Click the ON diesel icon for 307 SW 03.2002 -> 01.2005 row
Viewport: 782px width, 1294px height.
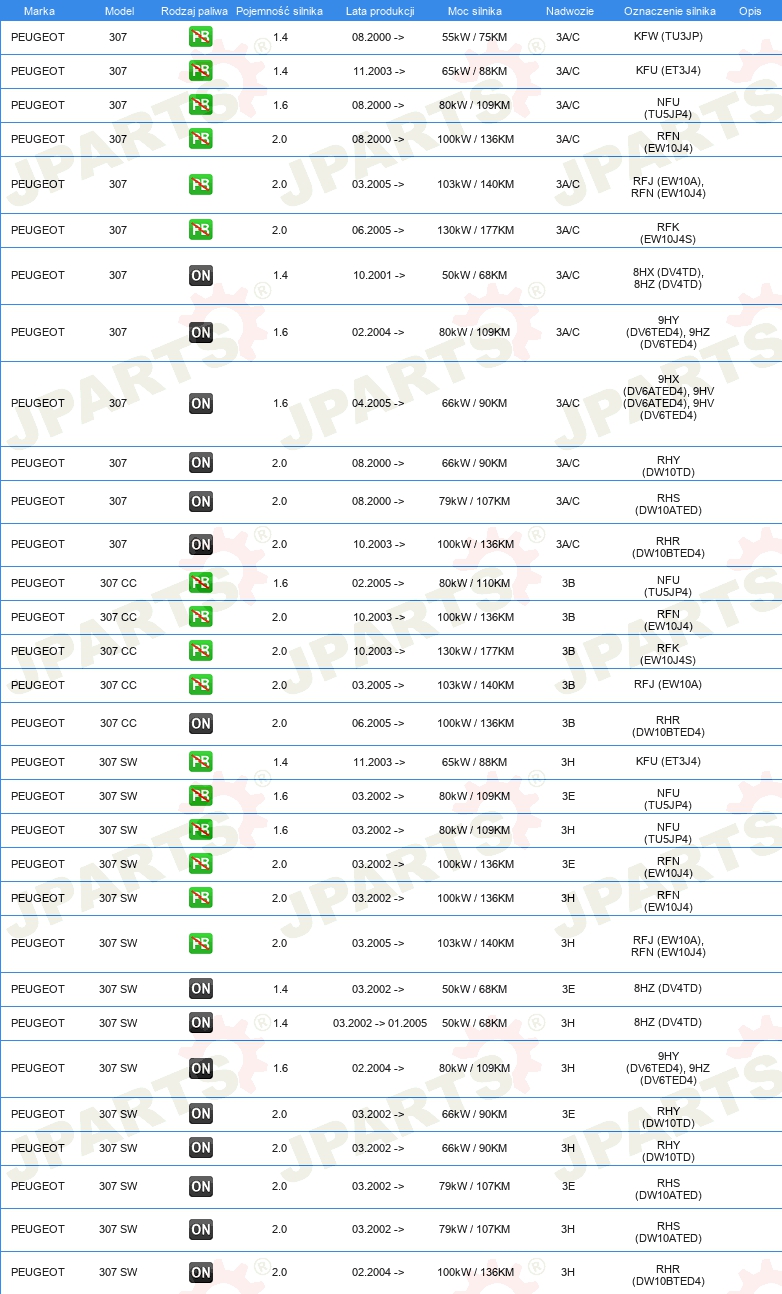point(200,1023)
